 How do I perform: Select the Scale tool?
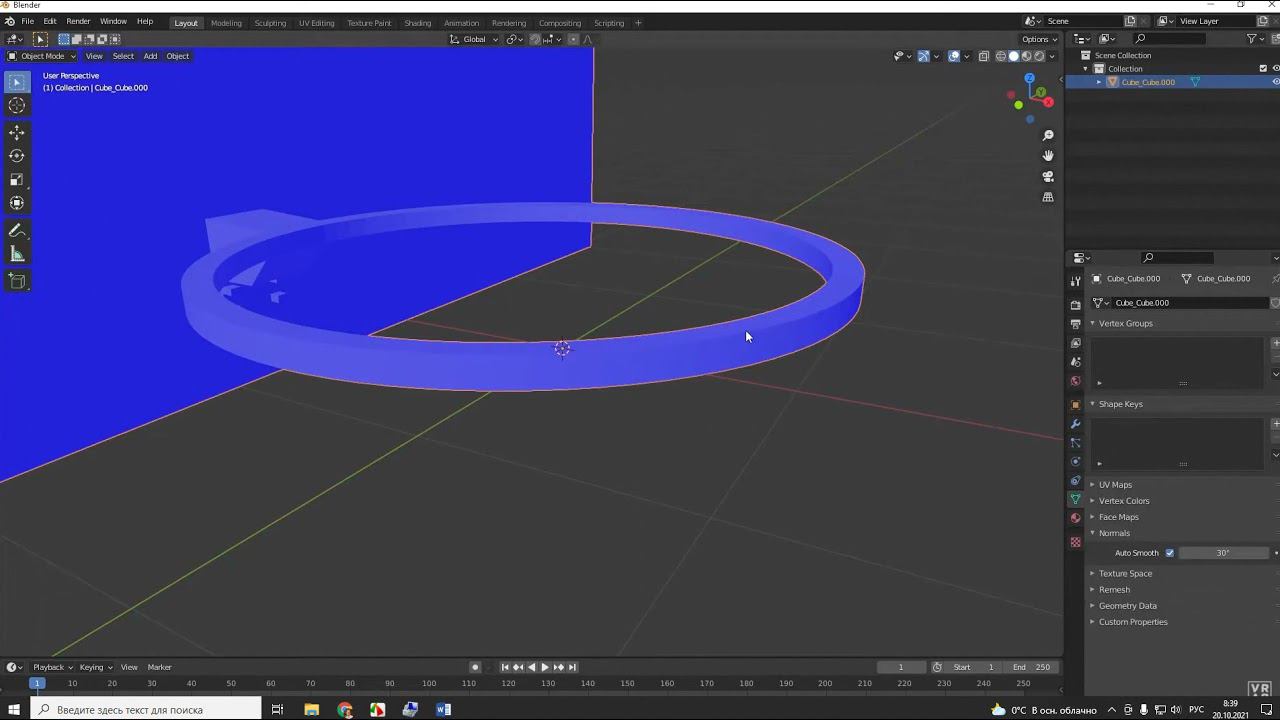(17, 180)
